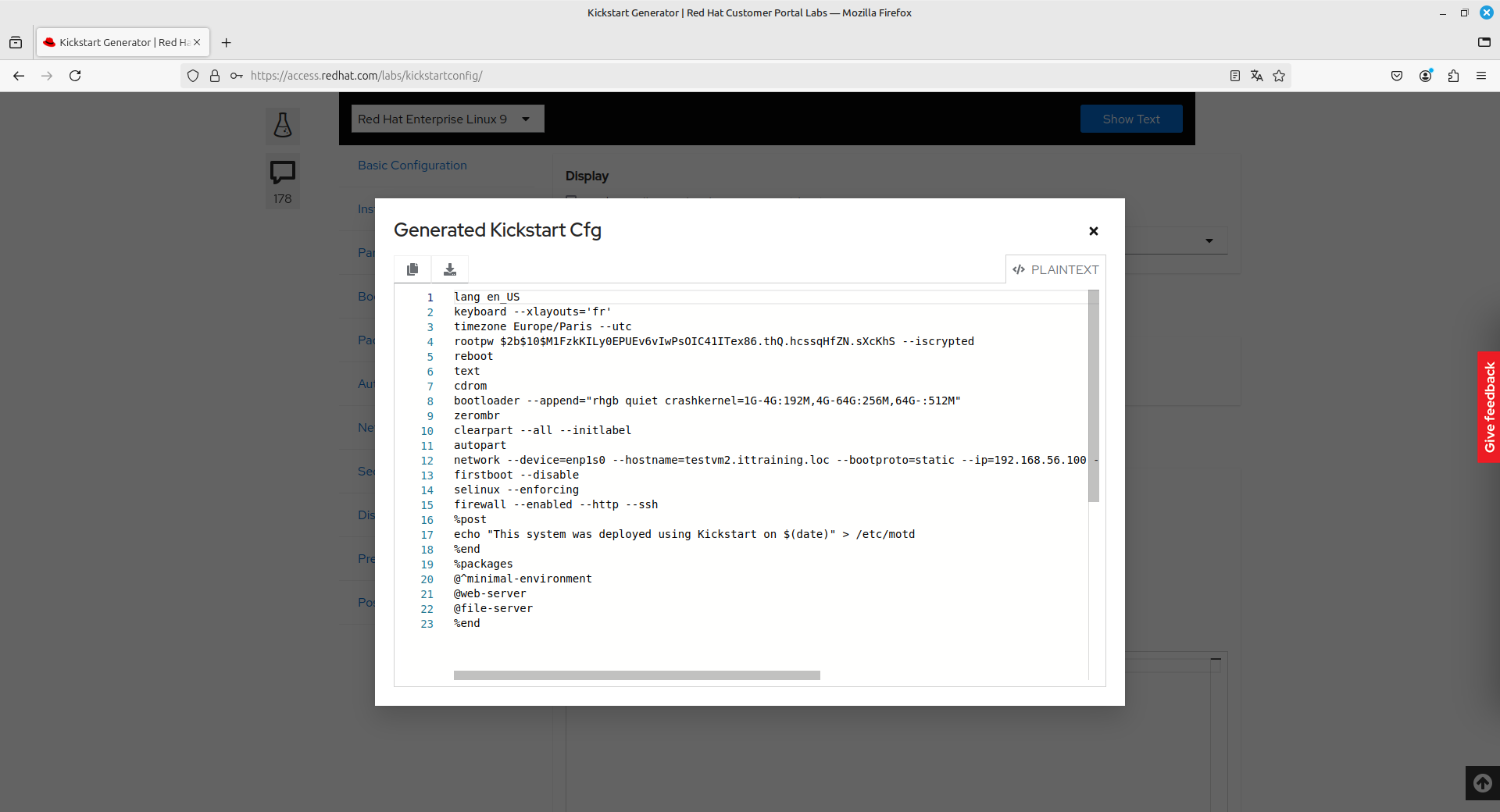Open the Pocket save icon
This screenshot has width=1500, height=812.
coord(1397,76)
